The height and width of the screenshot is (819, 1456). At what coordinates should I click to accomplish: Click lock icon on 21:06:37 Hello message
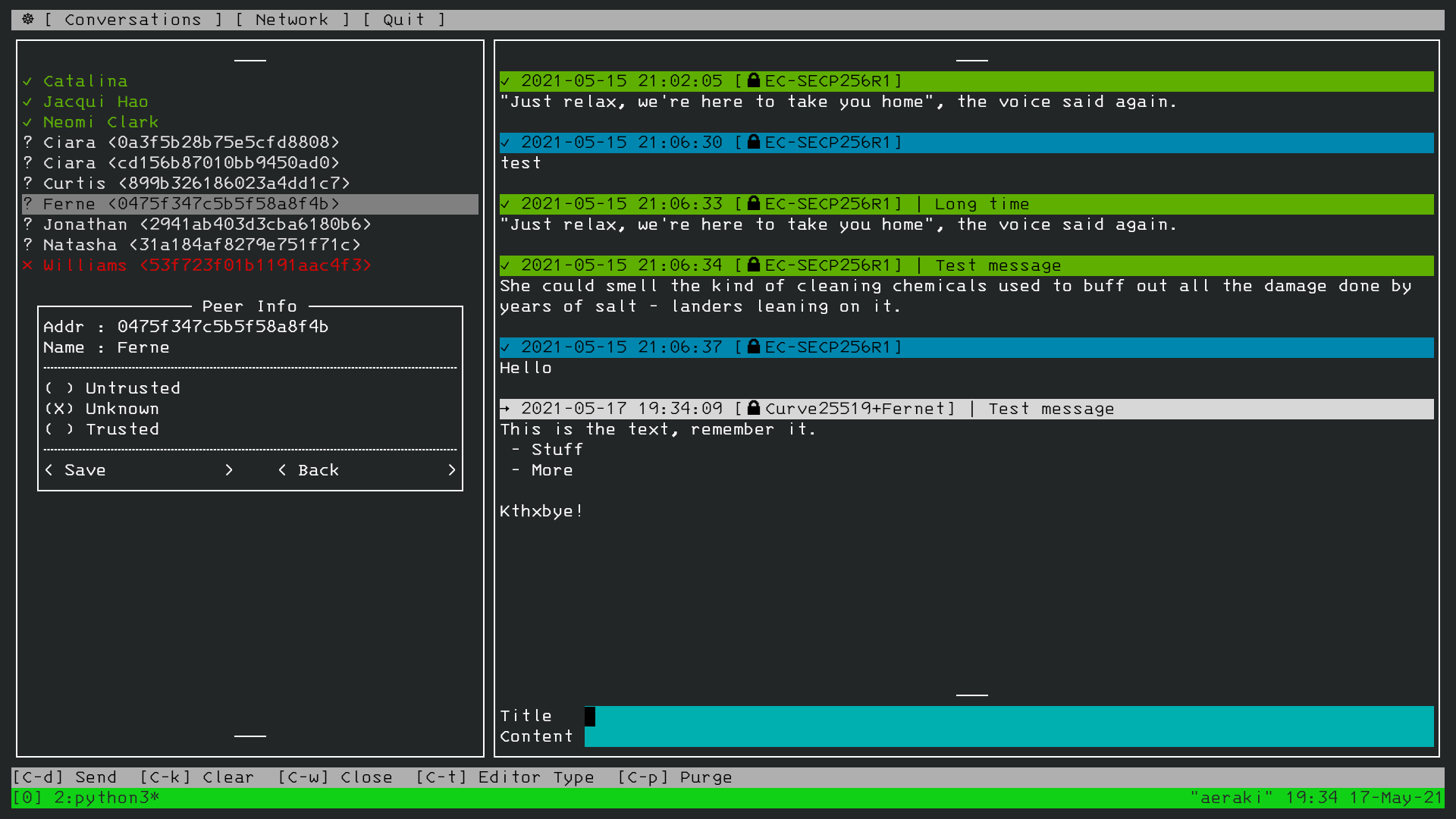coord(753,347)
